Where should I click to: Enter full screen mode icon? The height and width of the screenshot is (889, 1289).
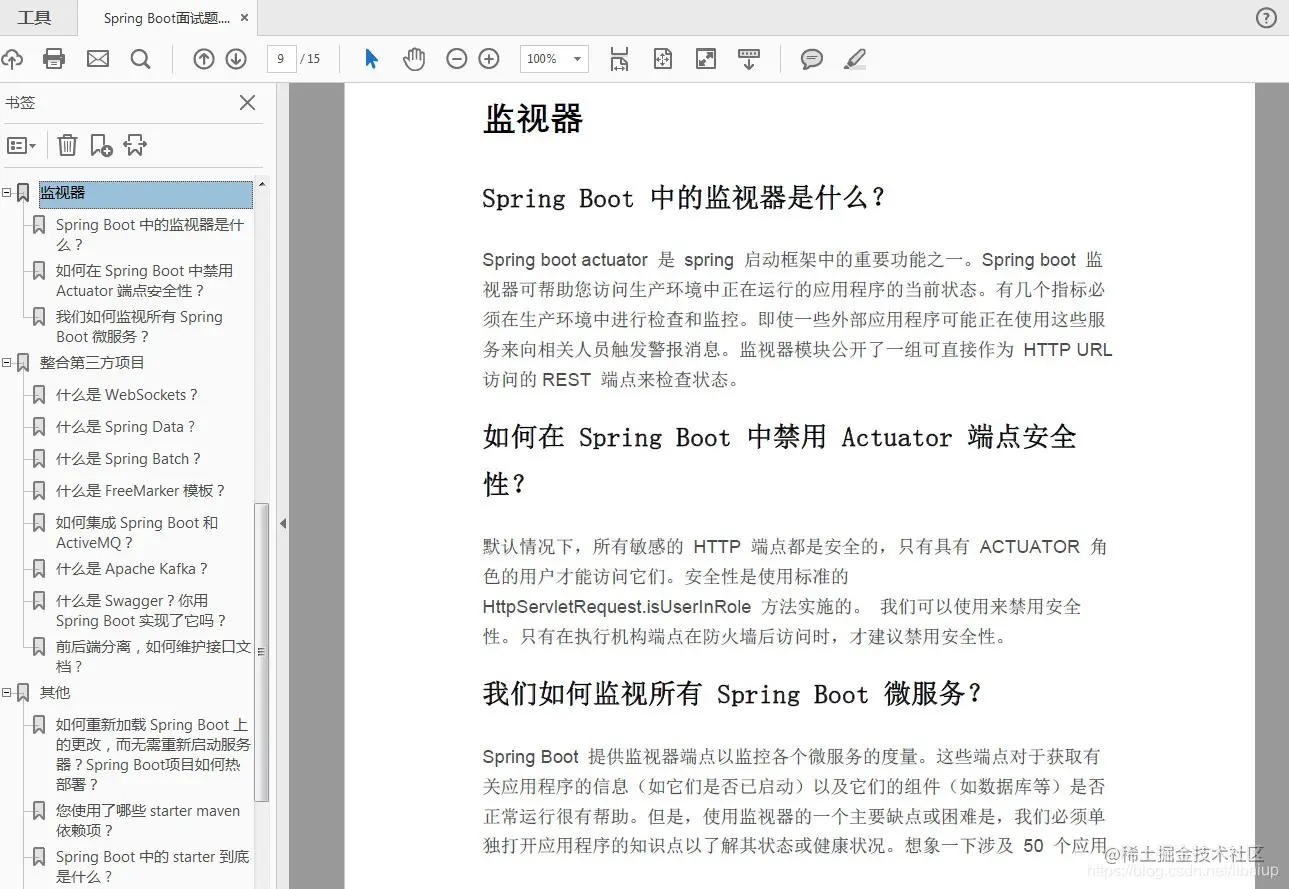[706, 59]
